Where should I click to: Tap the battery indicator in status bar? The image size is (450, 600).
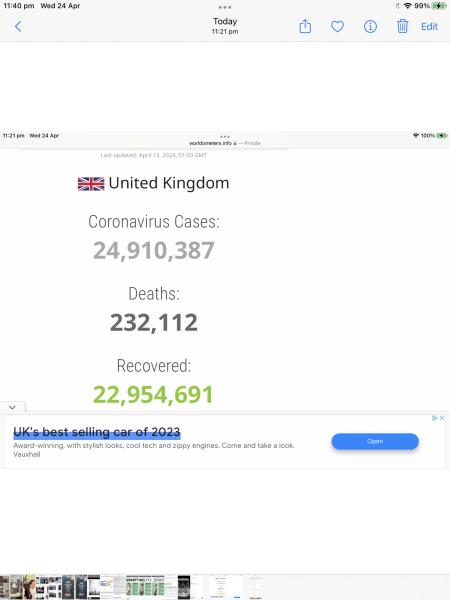(439, 6)
